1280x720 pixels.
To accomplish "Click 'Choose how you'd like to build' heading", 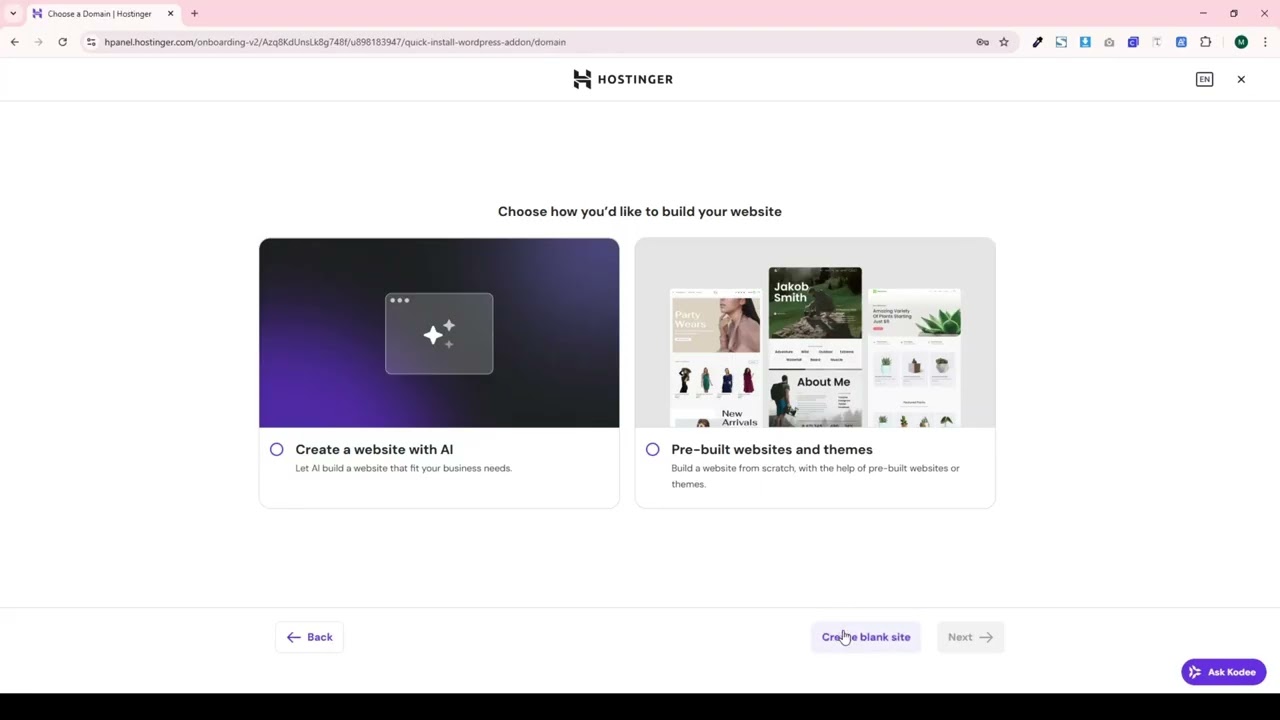I will [640, 212].
